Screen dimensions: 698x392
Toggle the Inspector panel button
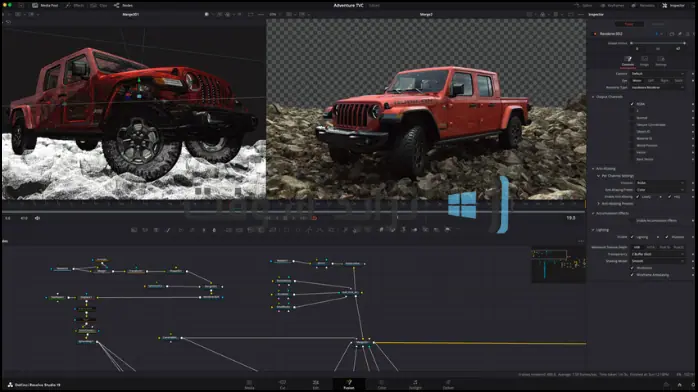(x=673, y=5)
